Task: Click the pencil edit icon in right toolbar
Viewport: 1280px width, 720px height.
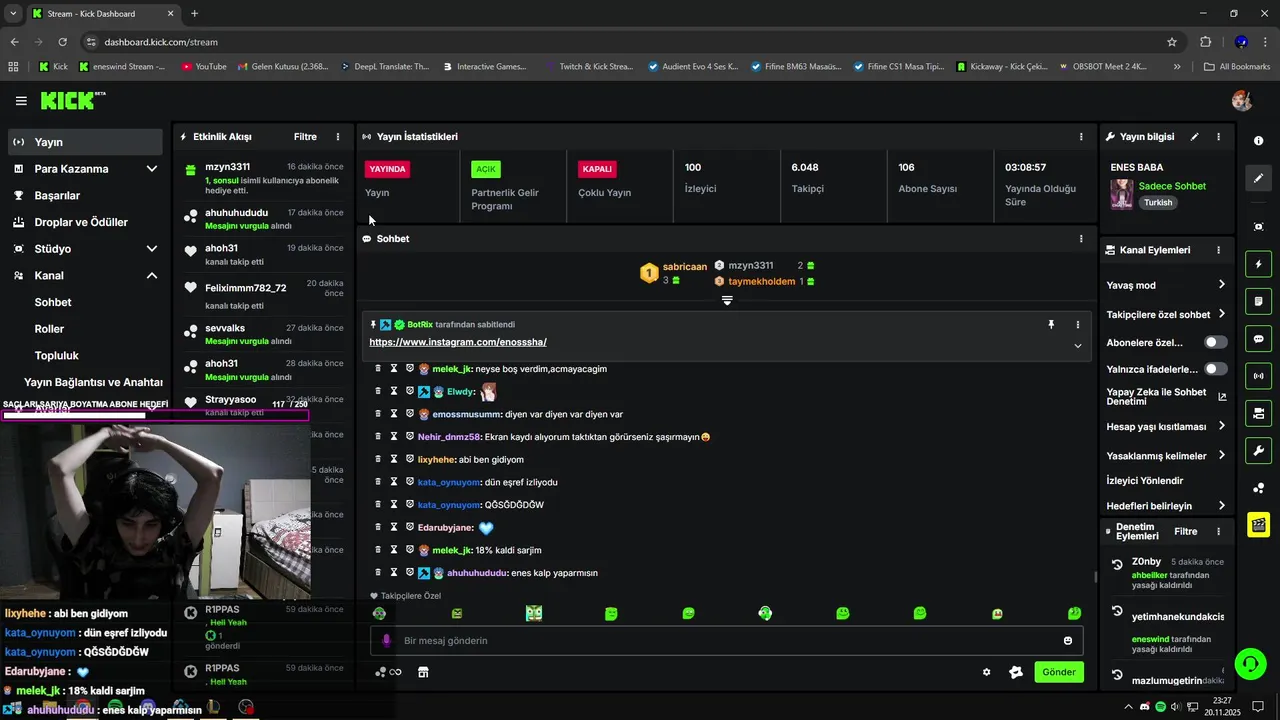Action: click(x=1258, y=178)
